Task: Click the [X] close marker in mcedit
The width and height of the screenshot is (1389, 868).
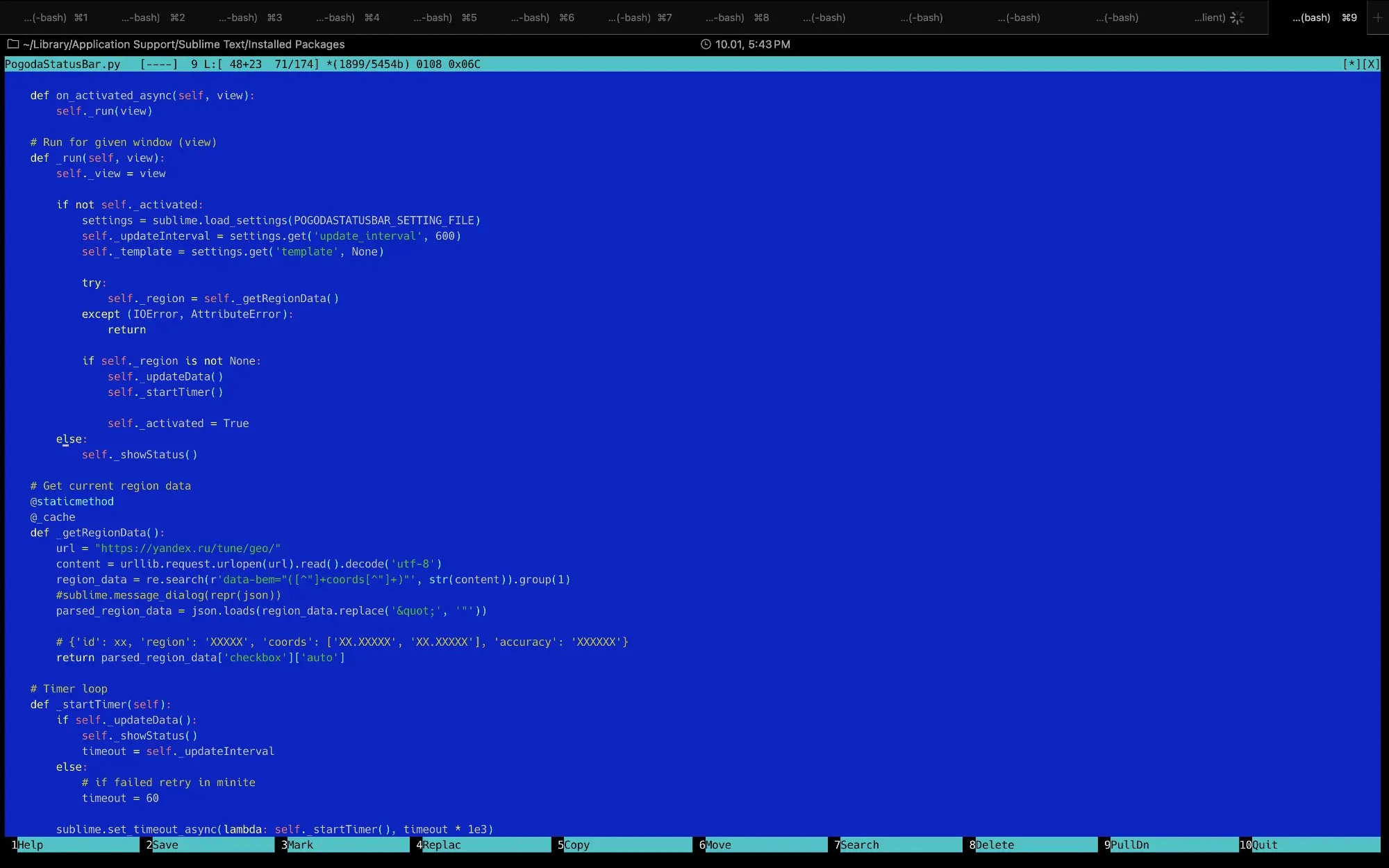Action: point(1370,64)
